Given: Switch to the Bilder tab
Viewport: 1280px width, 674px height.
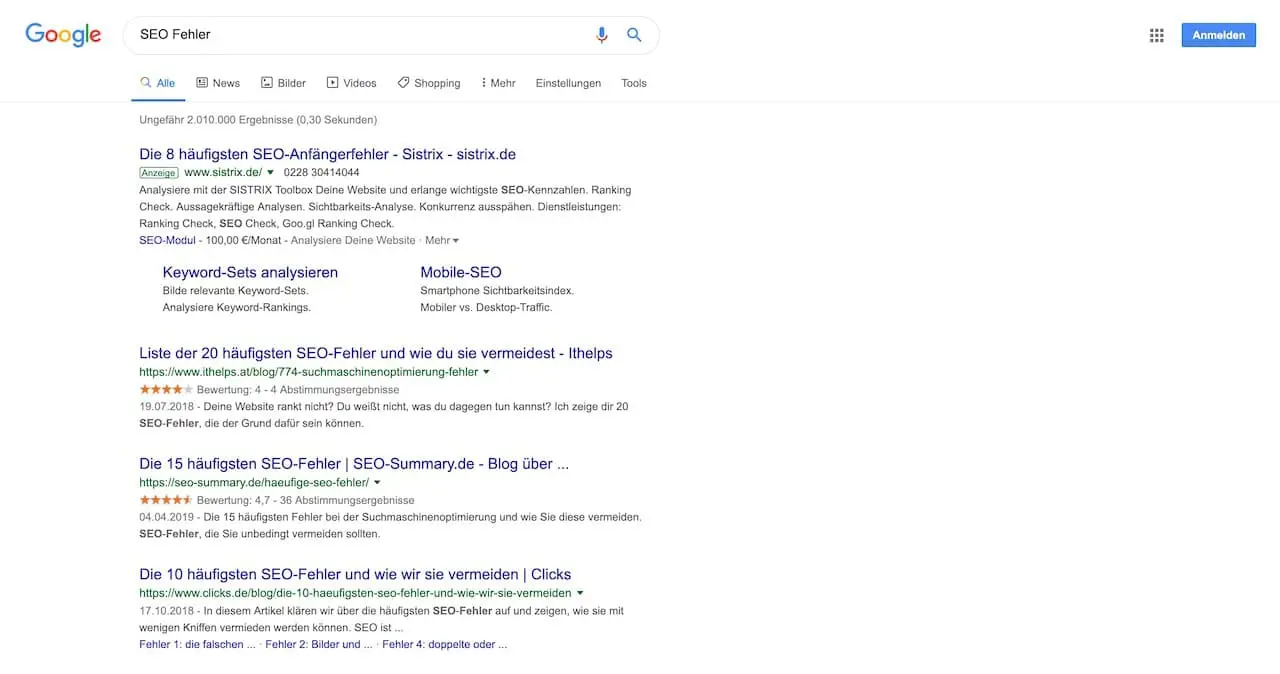Looking at the screenshot, I should tap(283, 83).
